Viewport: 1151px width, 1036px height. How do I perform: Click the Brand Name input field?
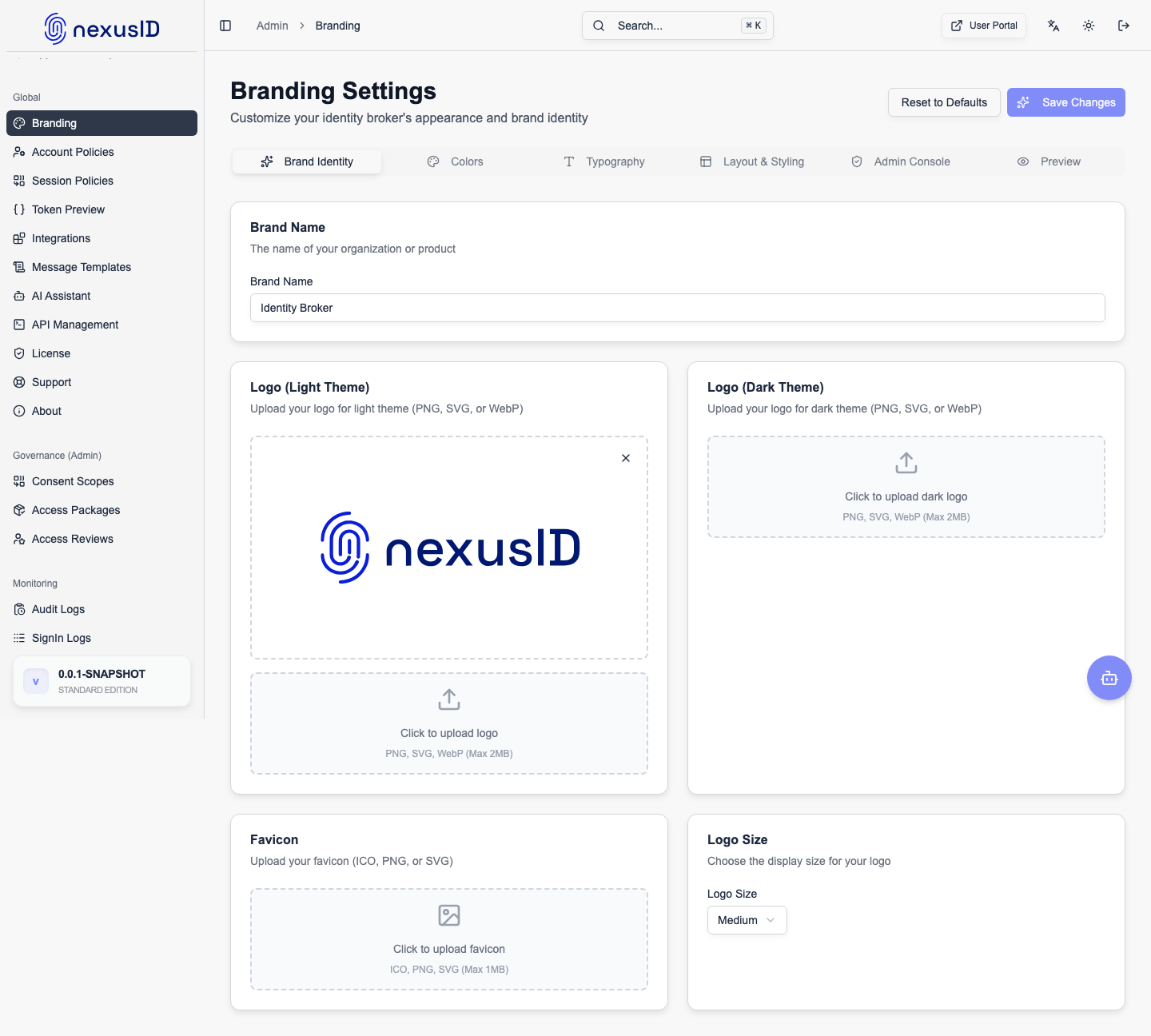pos(678,308)
